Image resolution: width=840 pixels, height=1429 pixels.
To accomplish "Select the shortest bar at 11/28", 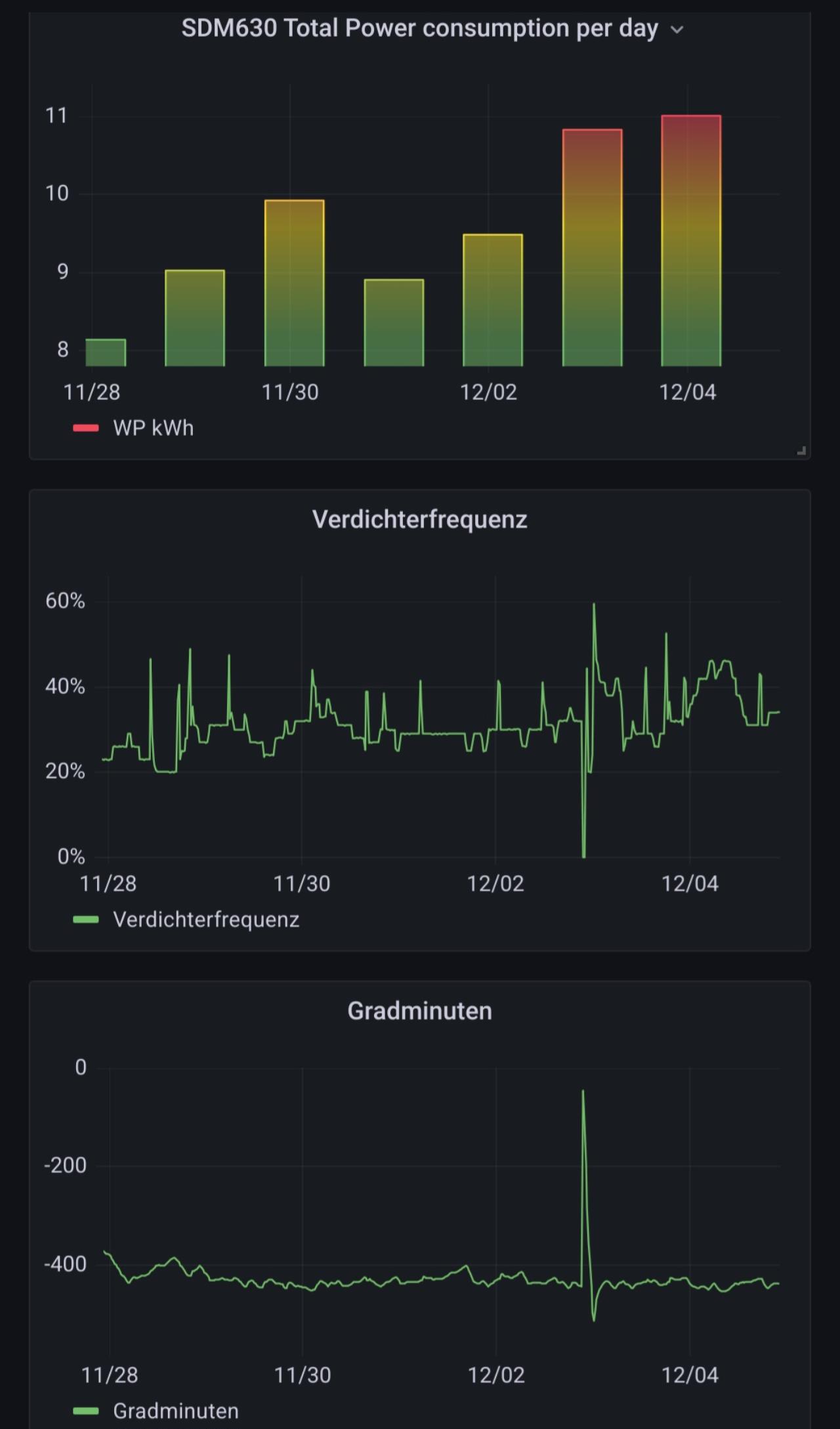I will (x=106, y=352).
